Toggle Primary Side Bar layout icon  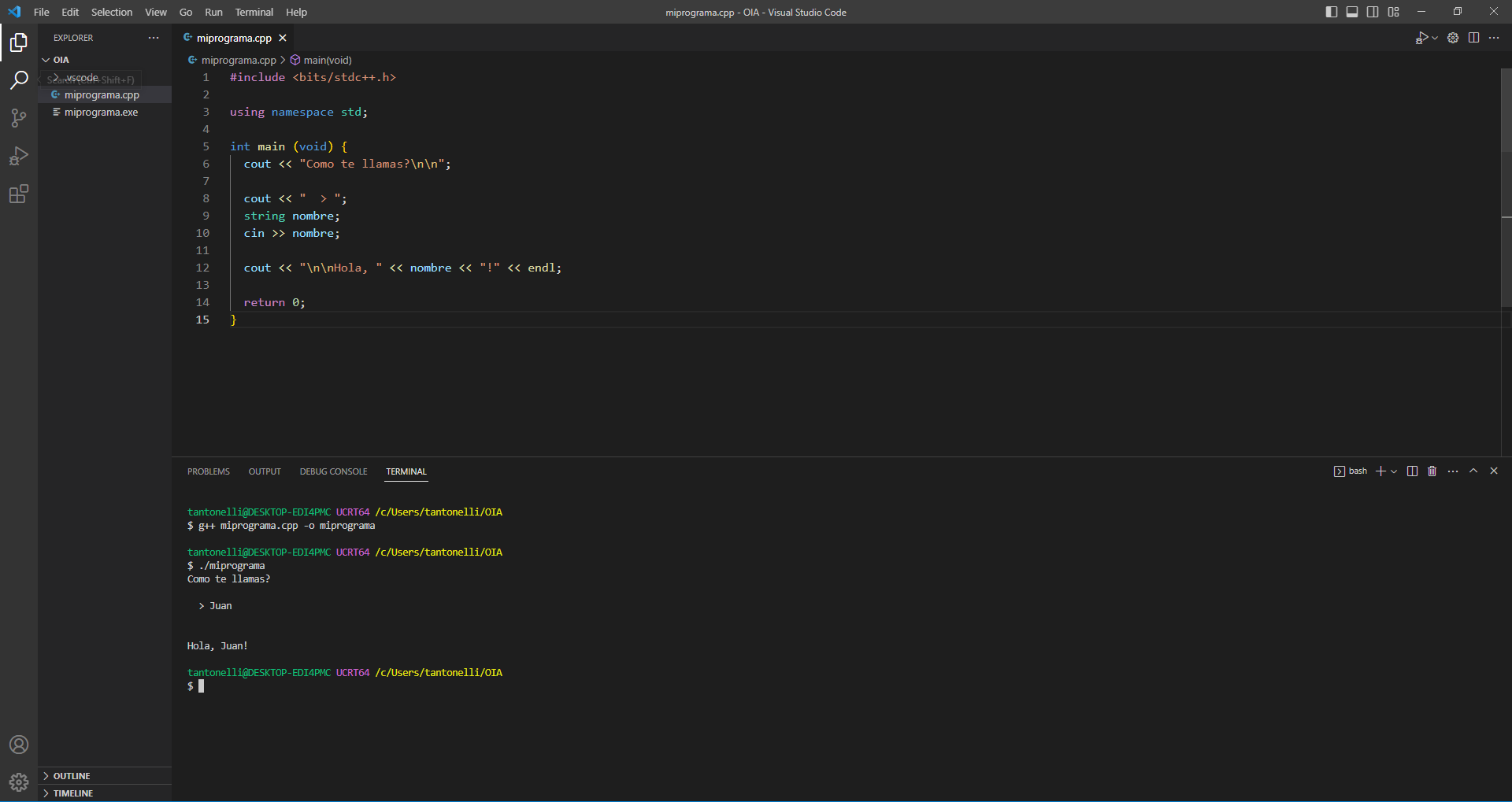1332,12
